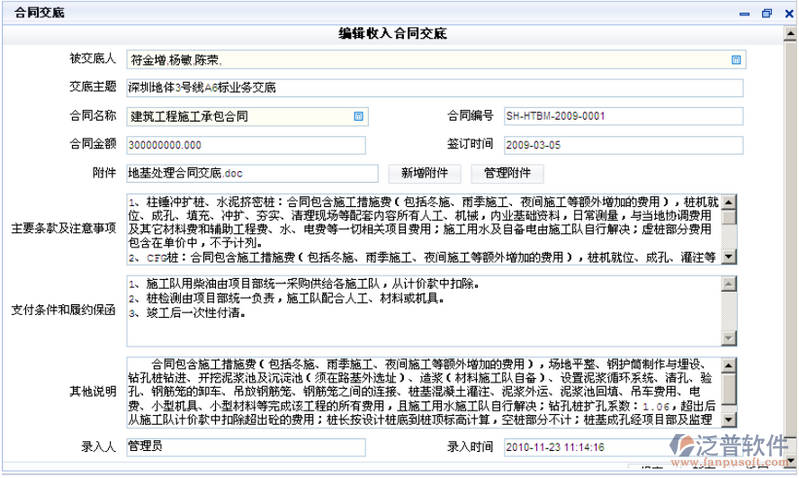Viewport: 799px width, 478px height.
Task: Focus the 合同金额 field
Action: pyautogui.click(x=252, y=145)
